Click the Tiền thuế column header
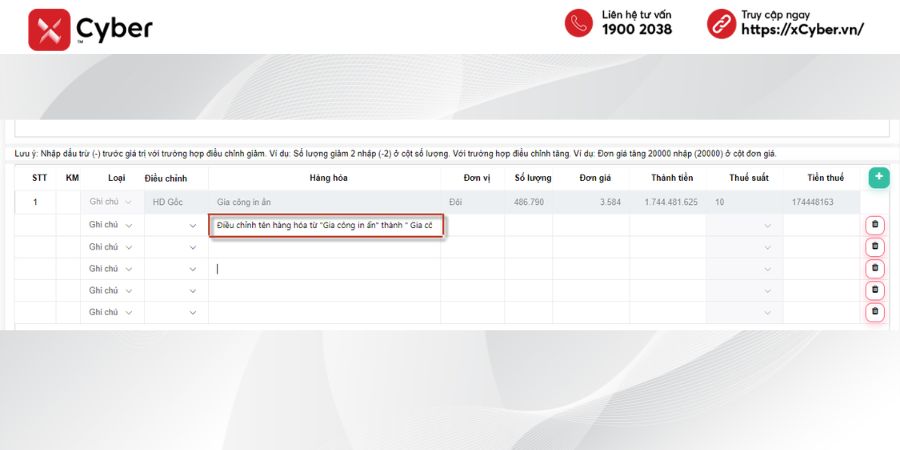The width and height of the screenshot is (900, 450). pos(826,178)
